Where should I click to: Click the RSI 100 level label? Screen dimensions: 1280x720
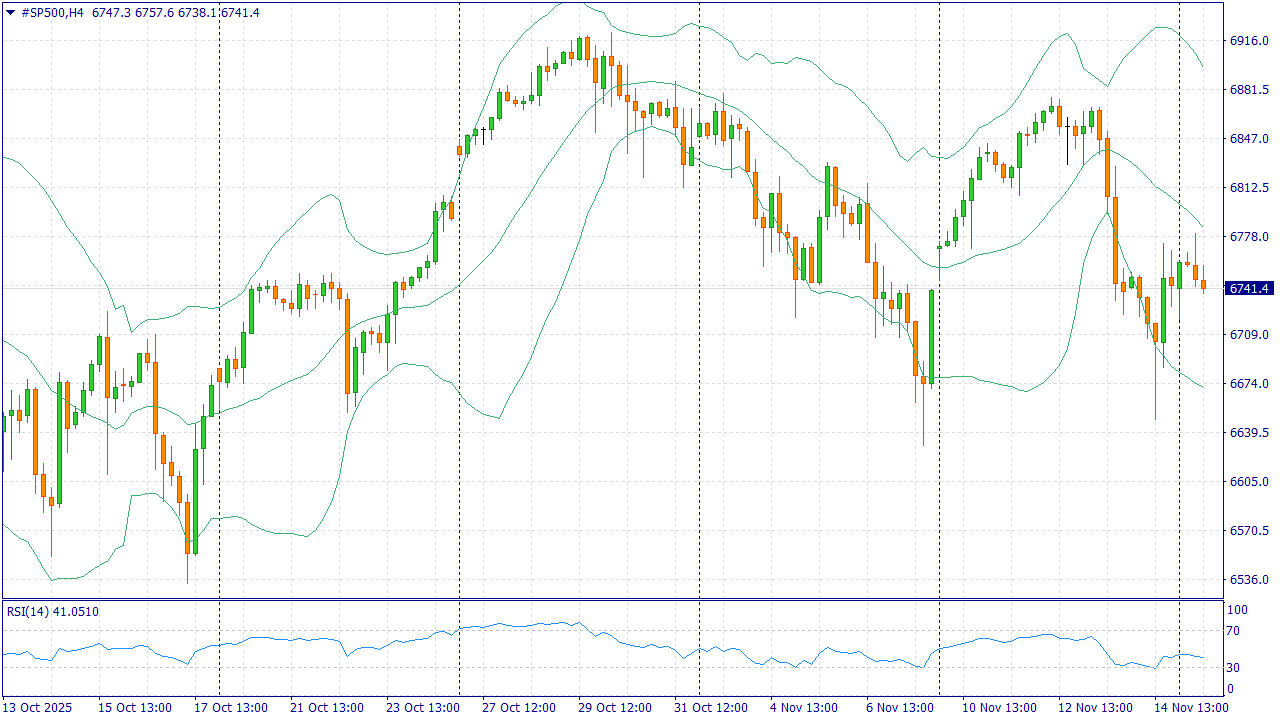coord(1237,610)
